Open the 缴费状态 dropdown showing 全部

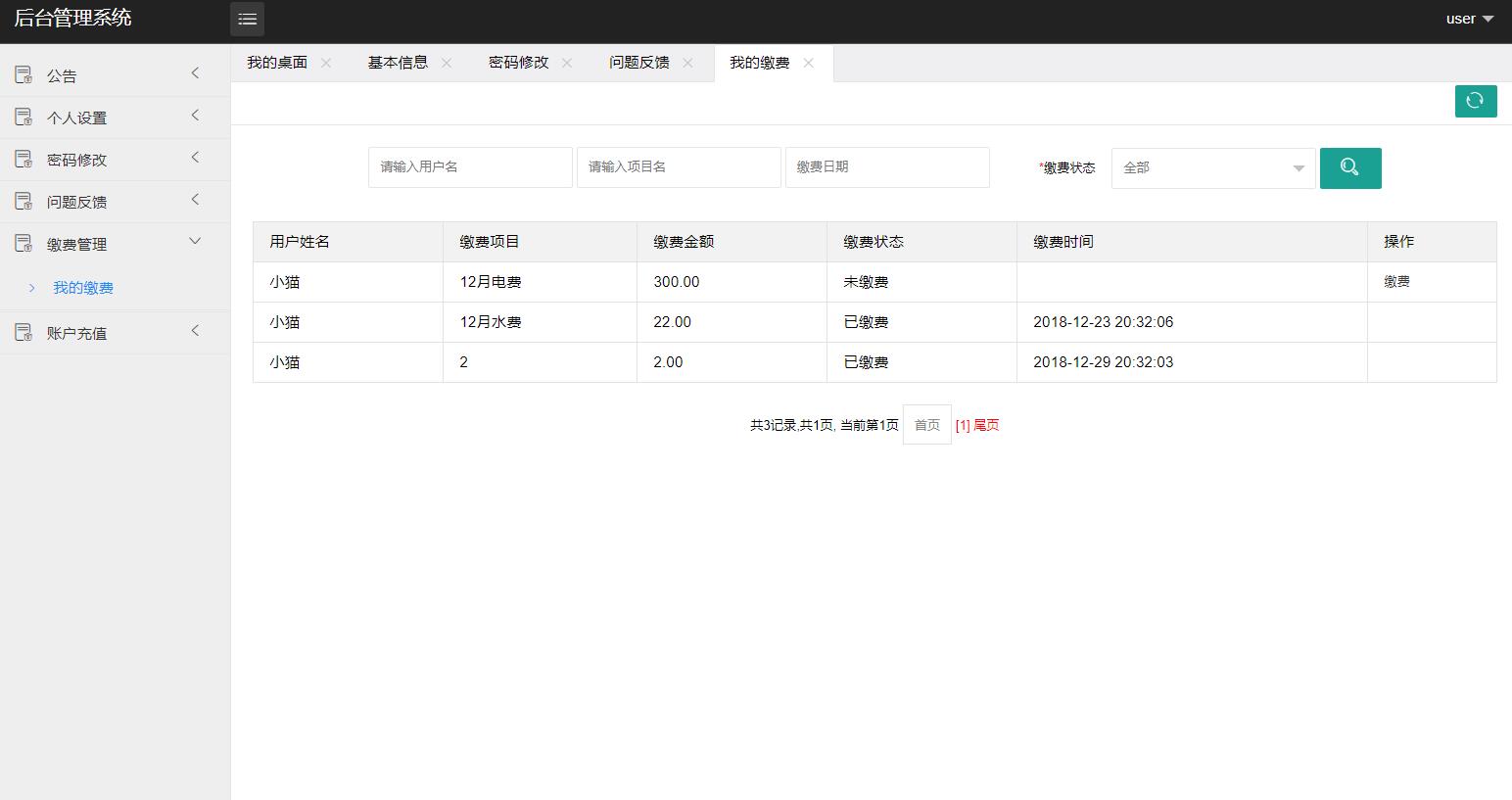point(1212,167)
